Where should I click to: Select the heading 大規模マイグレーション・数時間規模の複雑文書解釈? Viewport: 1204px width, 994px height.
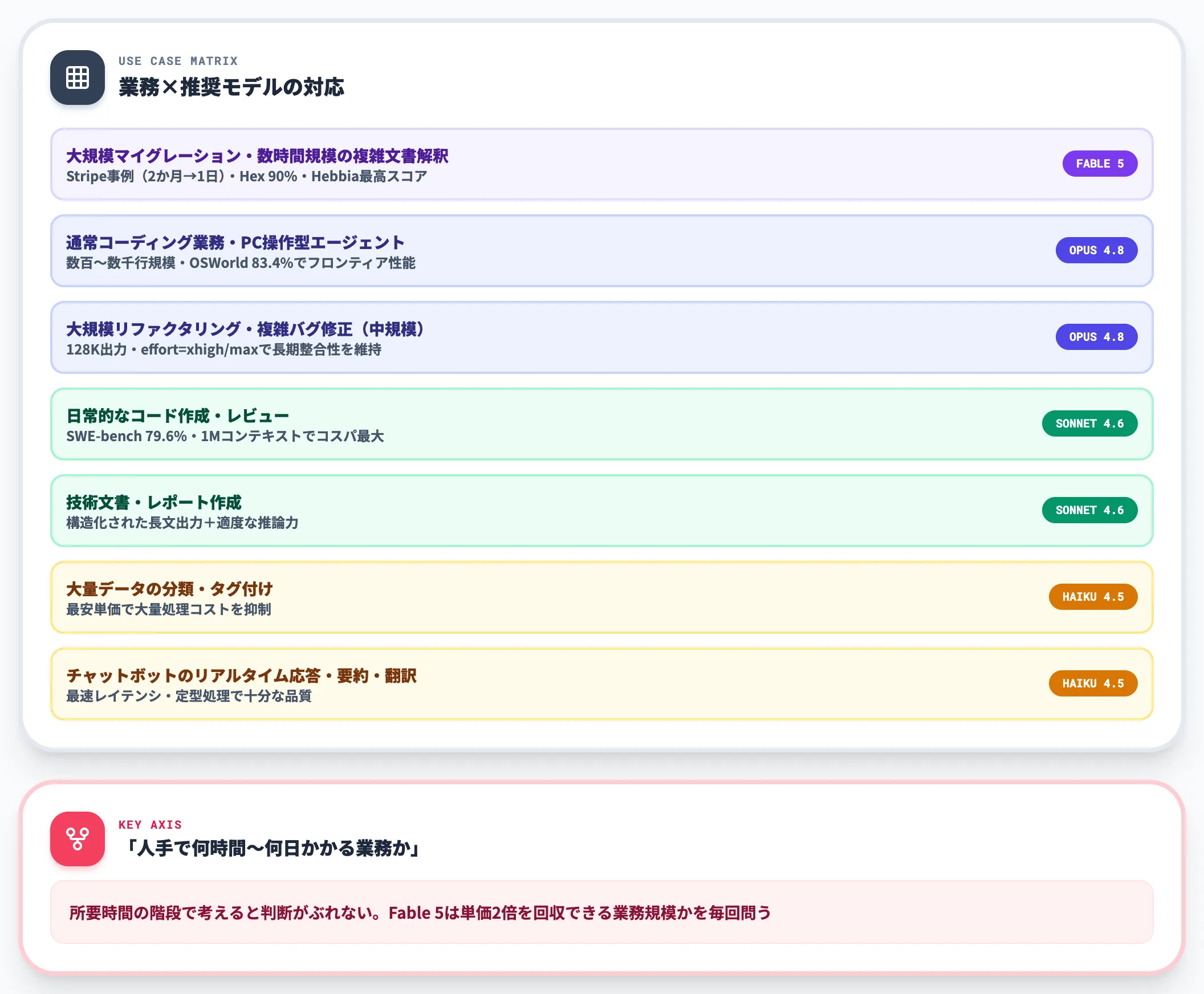click(257, 156)
